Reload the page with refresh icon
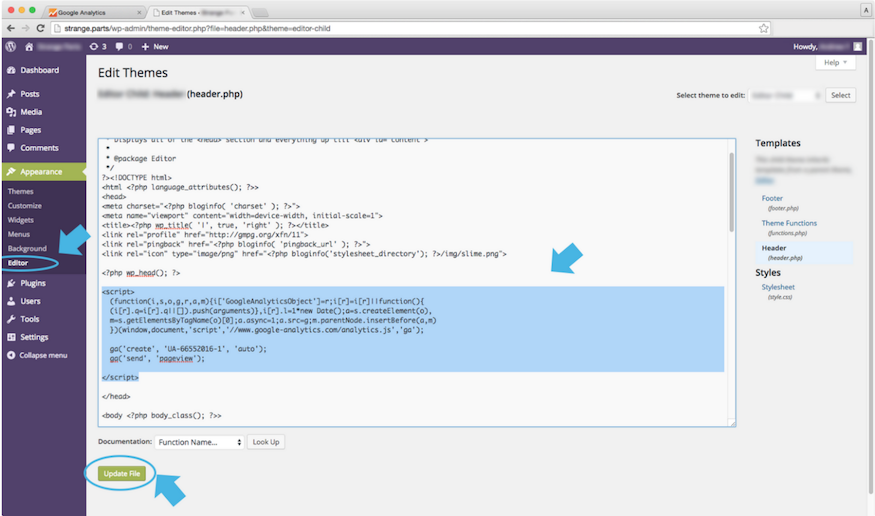Image resolution: width=875 pixels, height=516 pixels. pyautogui.click(x=40, y=28)
